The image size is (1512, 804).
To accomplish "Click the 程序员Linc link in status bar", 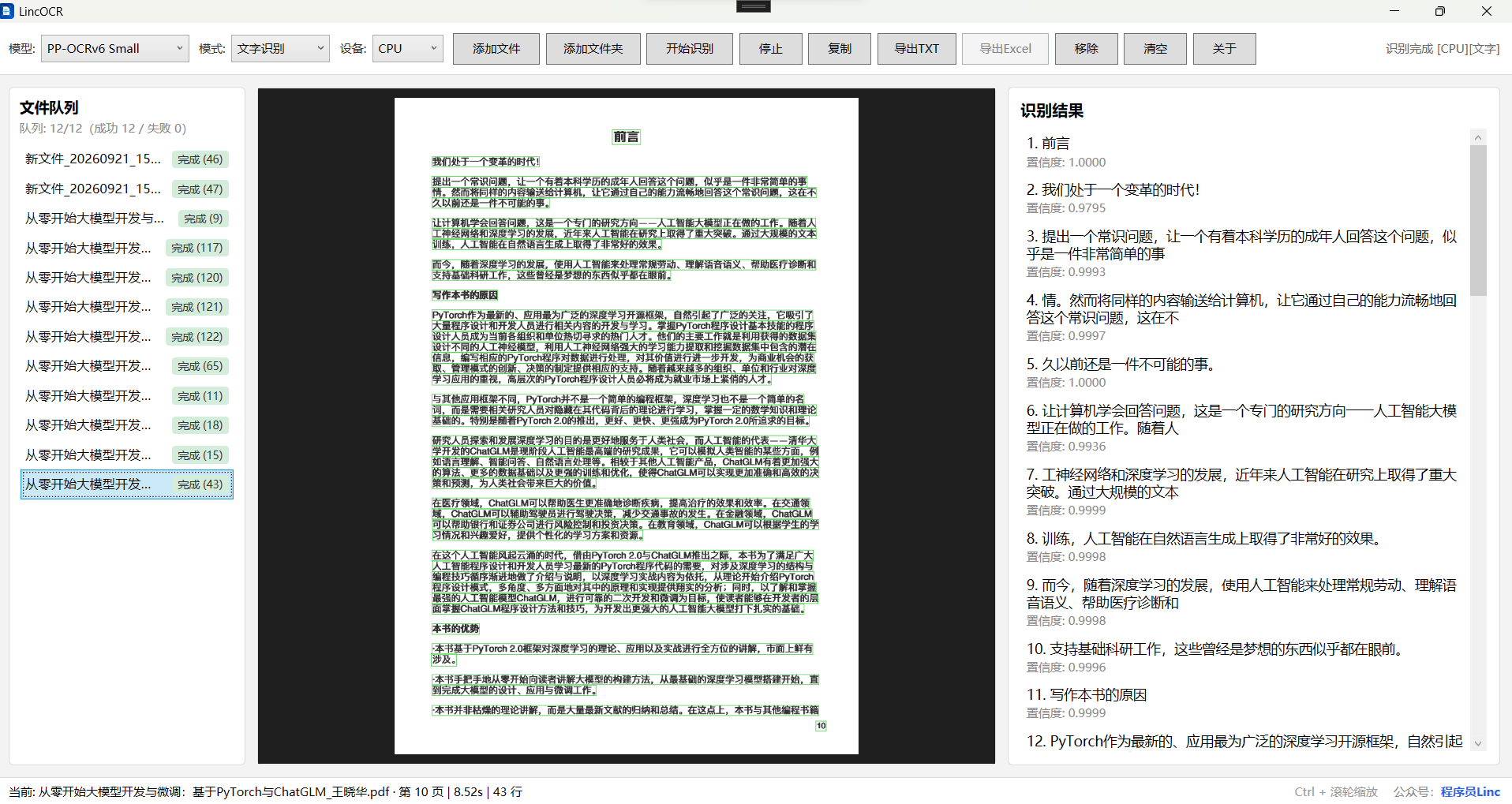I will click(1470, 791).
